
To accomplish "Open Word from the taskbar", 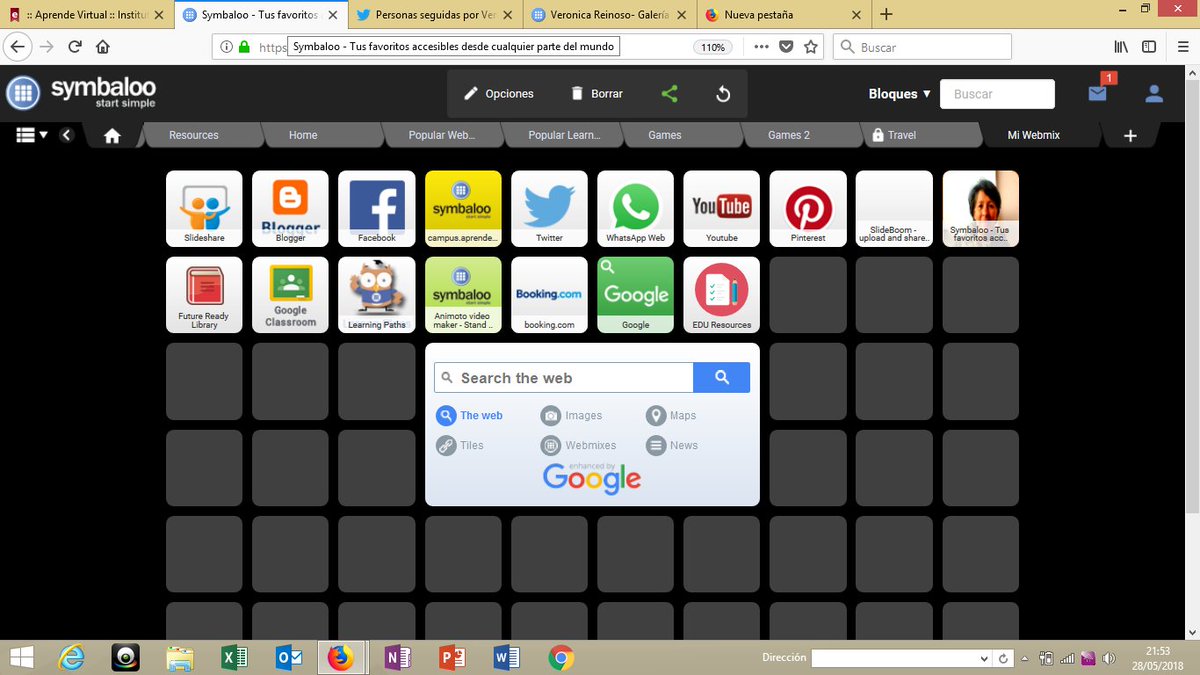I will 506,658.
